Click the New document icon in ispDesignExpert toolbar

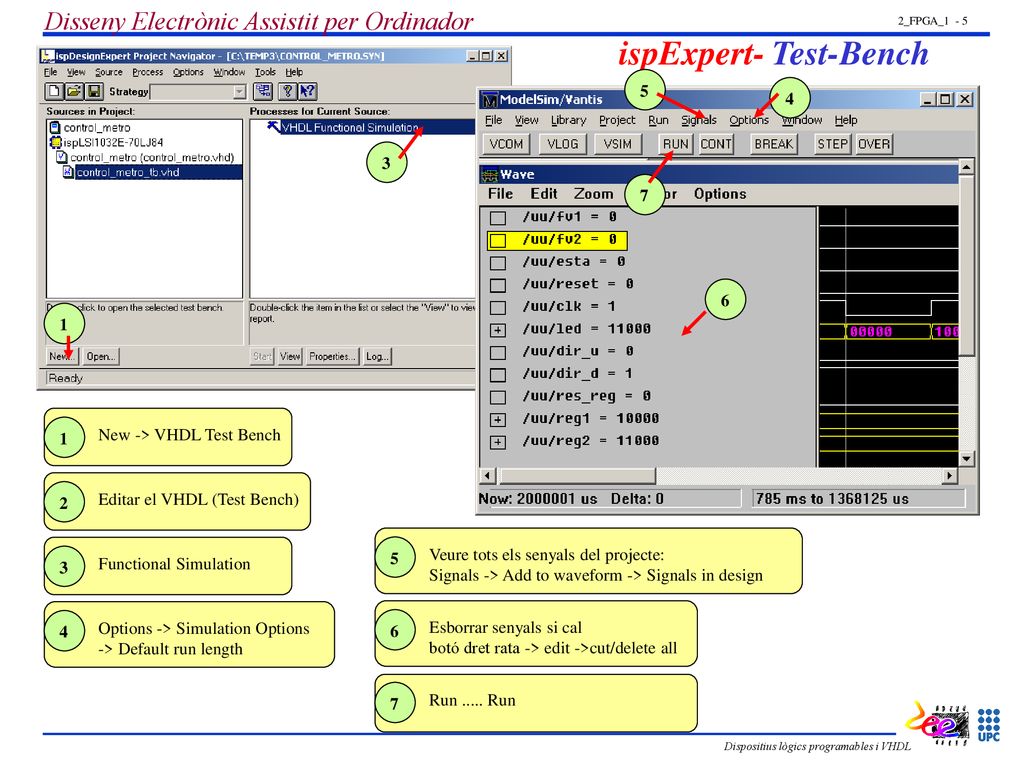click(54, 91)
